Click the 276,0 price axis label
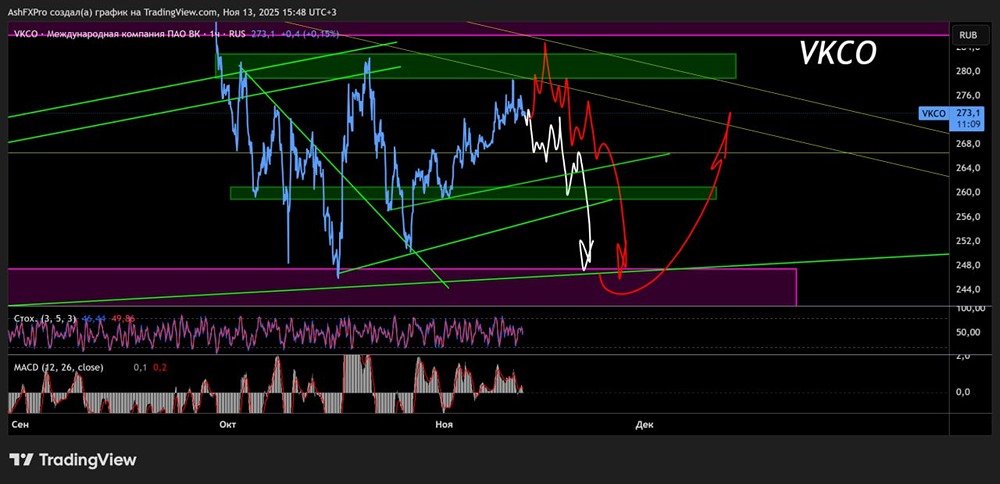Viewport: 1000px width, 484px height. pyautogui.click(x=966, y=95)
